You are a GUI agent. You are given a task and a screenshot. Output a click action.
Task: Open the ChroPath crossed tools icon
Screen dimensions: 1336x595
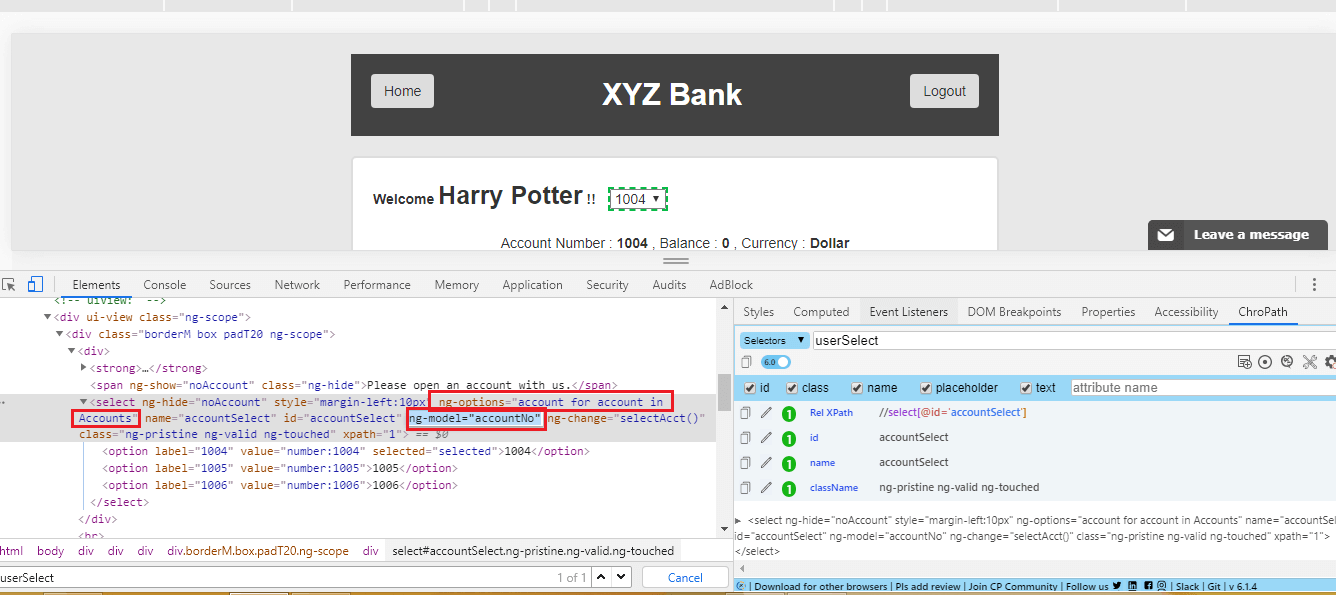coord(1309,362)
